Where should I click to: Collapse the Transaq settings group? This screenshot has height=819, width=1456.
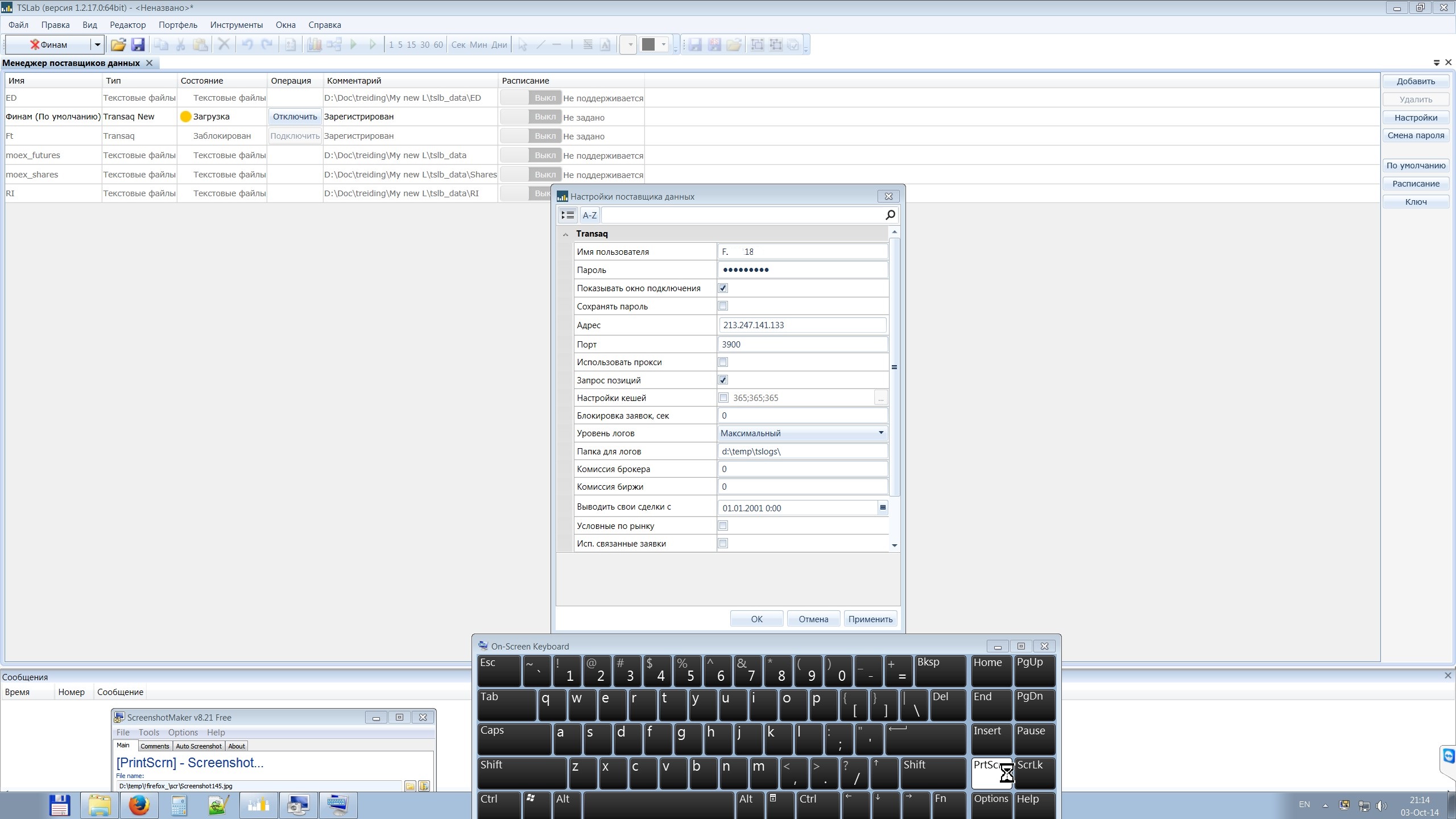(x=565, y=234)
